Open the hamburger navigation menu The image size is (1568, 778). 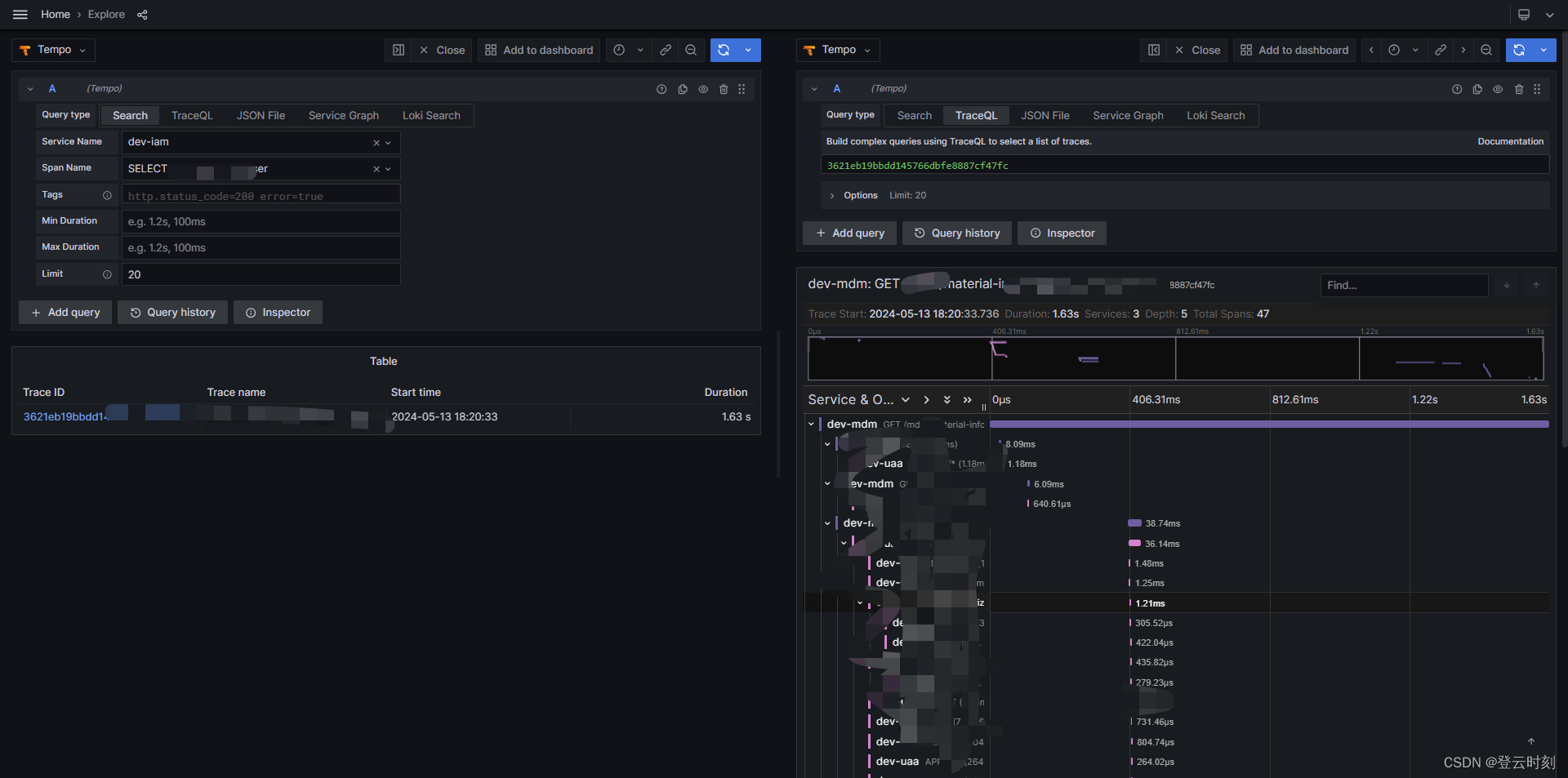(x=20, y=15)
